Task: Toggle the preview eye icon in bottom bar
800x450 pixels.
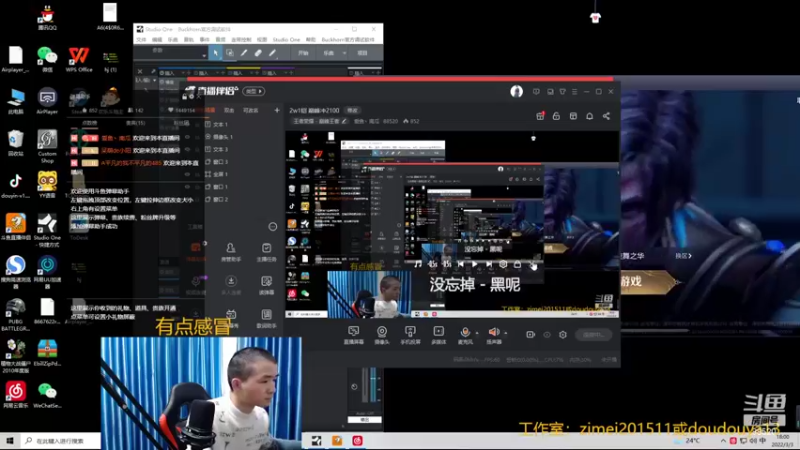Action: 547,335
